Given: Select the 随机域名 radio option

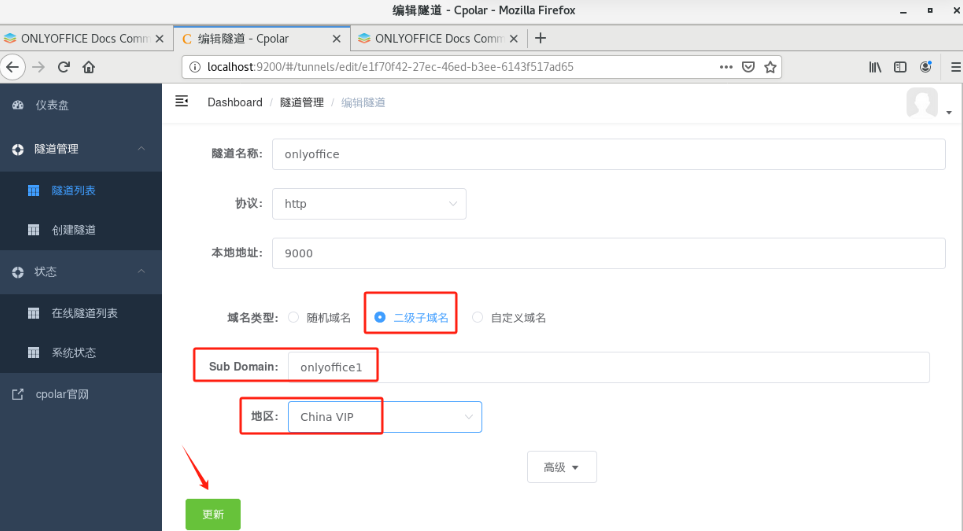Looking at the screenshot, I should (294, 318).
